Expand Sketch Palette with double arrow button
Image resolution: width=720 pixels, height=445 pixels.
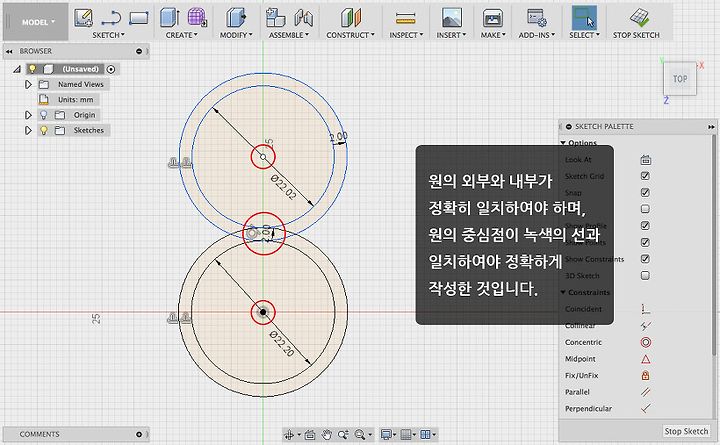(711, 127)
